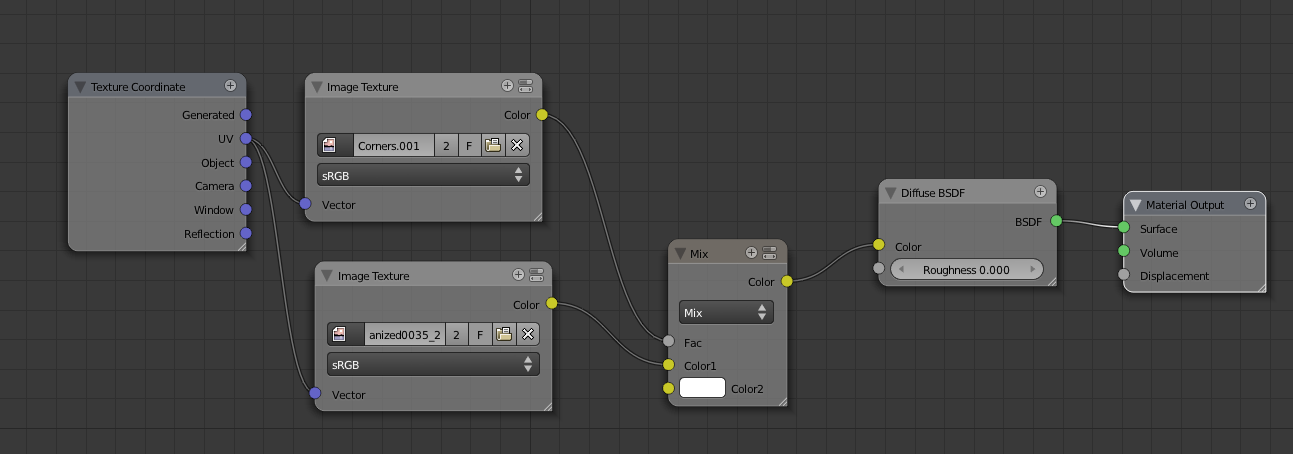Click the Roughness 0.000 slider field
Image resolution: width=1293 pixels, height=454 pixels.
pyautogui.click(x=966, y=269)
